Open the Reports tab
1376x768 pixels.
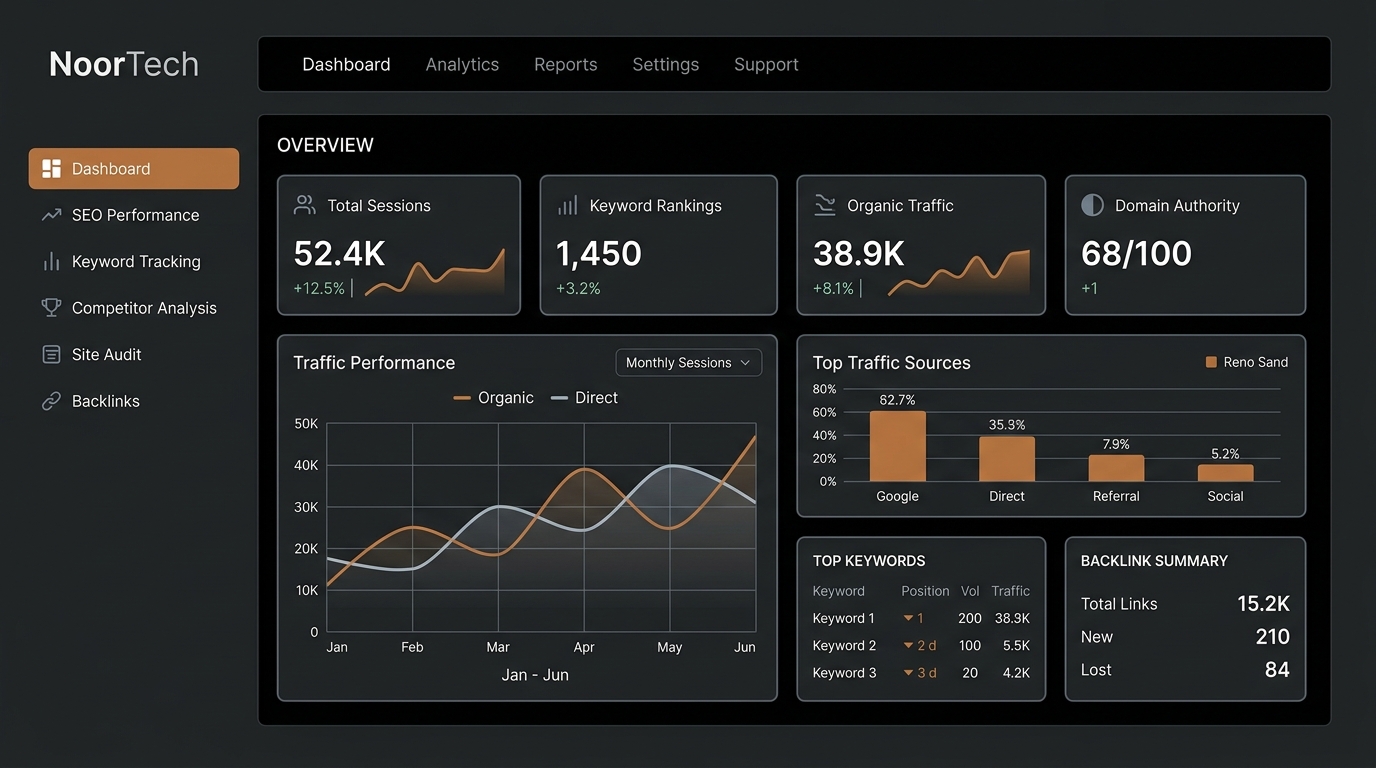pyautogui.click(x=566, y=64)
